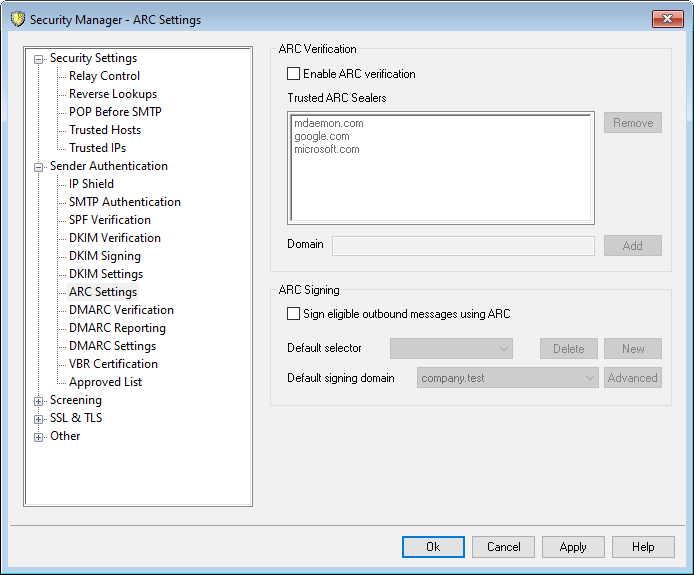Viewport: 694px width, 575px height.
Task: Toggle Sign eligible outbound messages using ARC
Action: (294, 314)
